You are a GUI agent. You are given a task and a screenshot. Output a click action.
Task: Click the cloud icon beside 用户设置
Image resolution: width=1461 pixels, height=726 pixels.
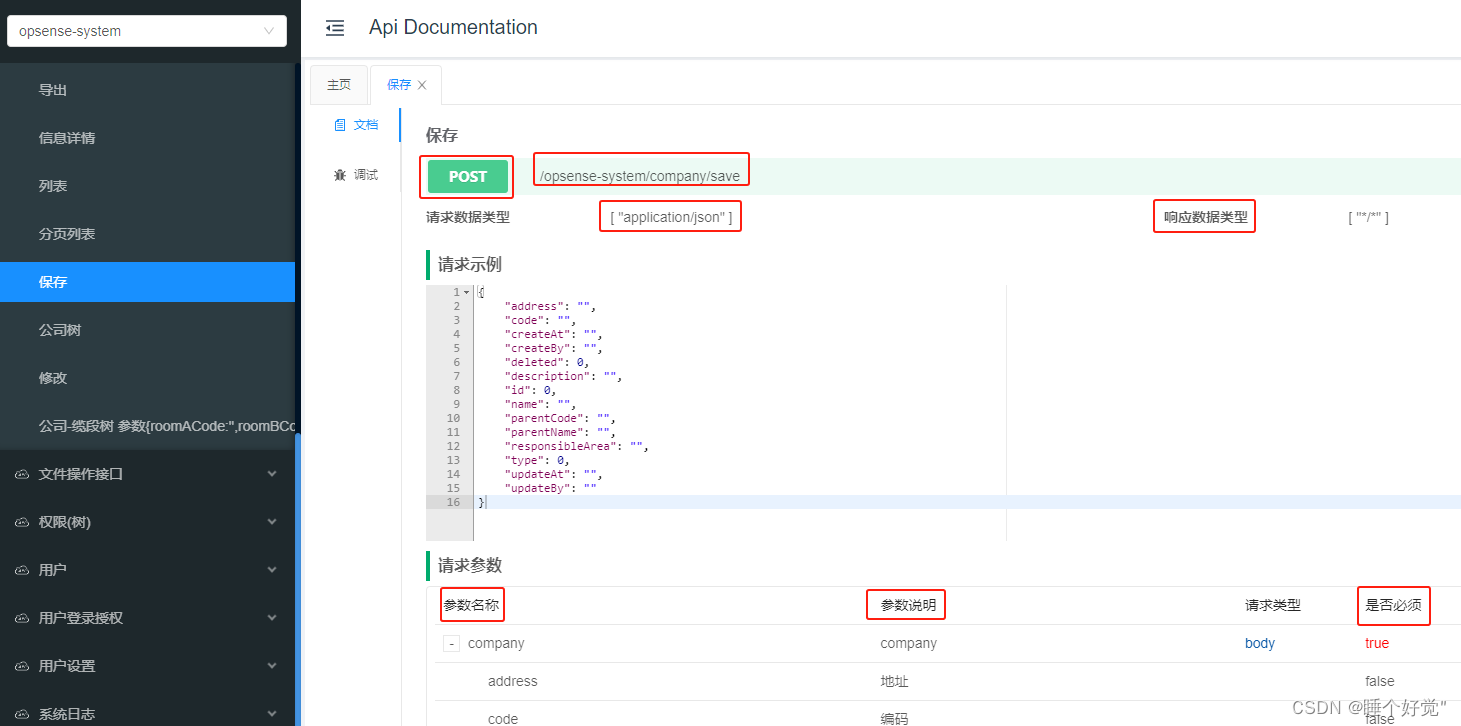pos(22,666)
